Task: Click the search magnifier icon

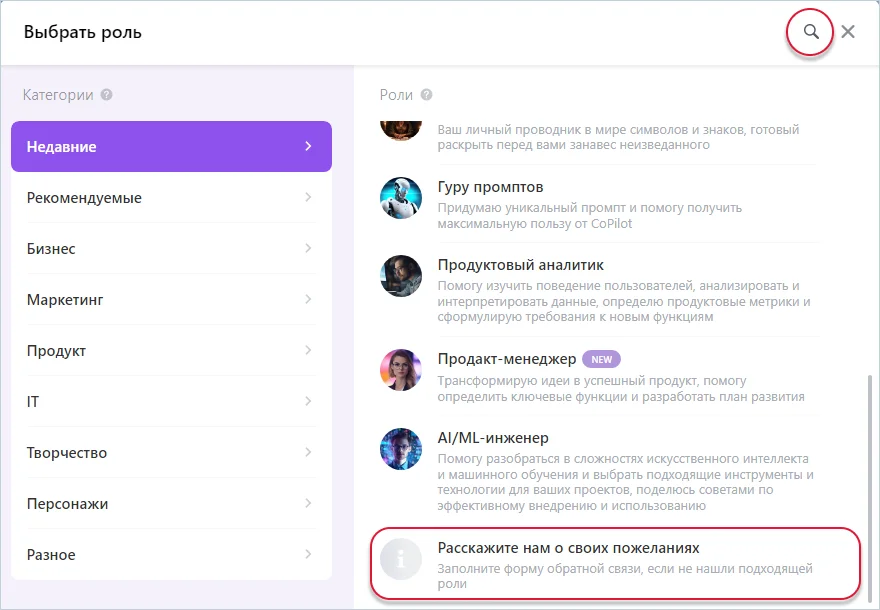Action: point(811,32)
